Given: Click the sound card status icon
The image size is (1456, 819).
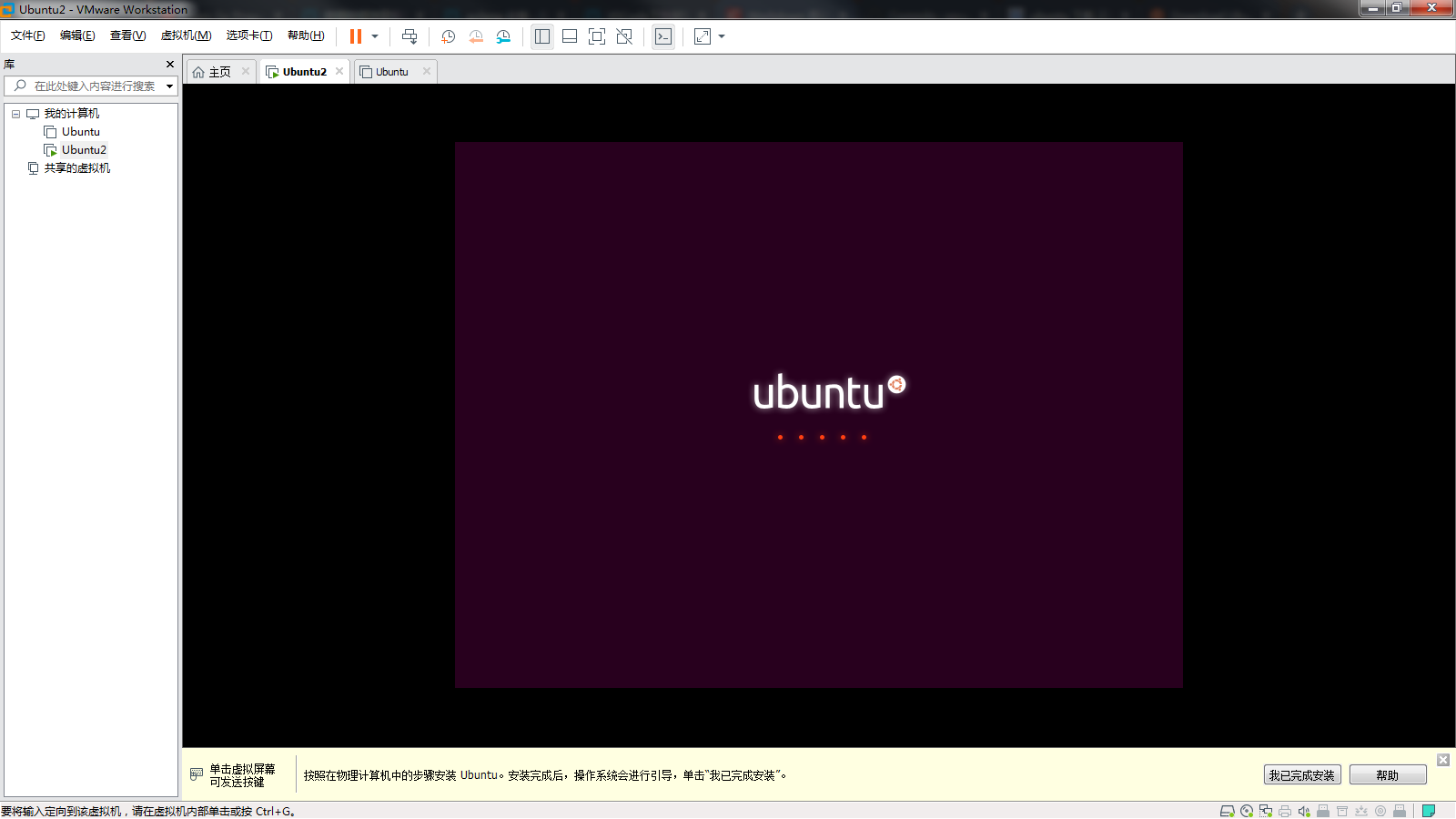Looking at the screenshot, I should tap(1304, 811).
